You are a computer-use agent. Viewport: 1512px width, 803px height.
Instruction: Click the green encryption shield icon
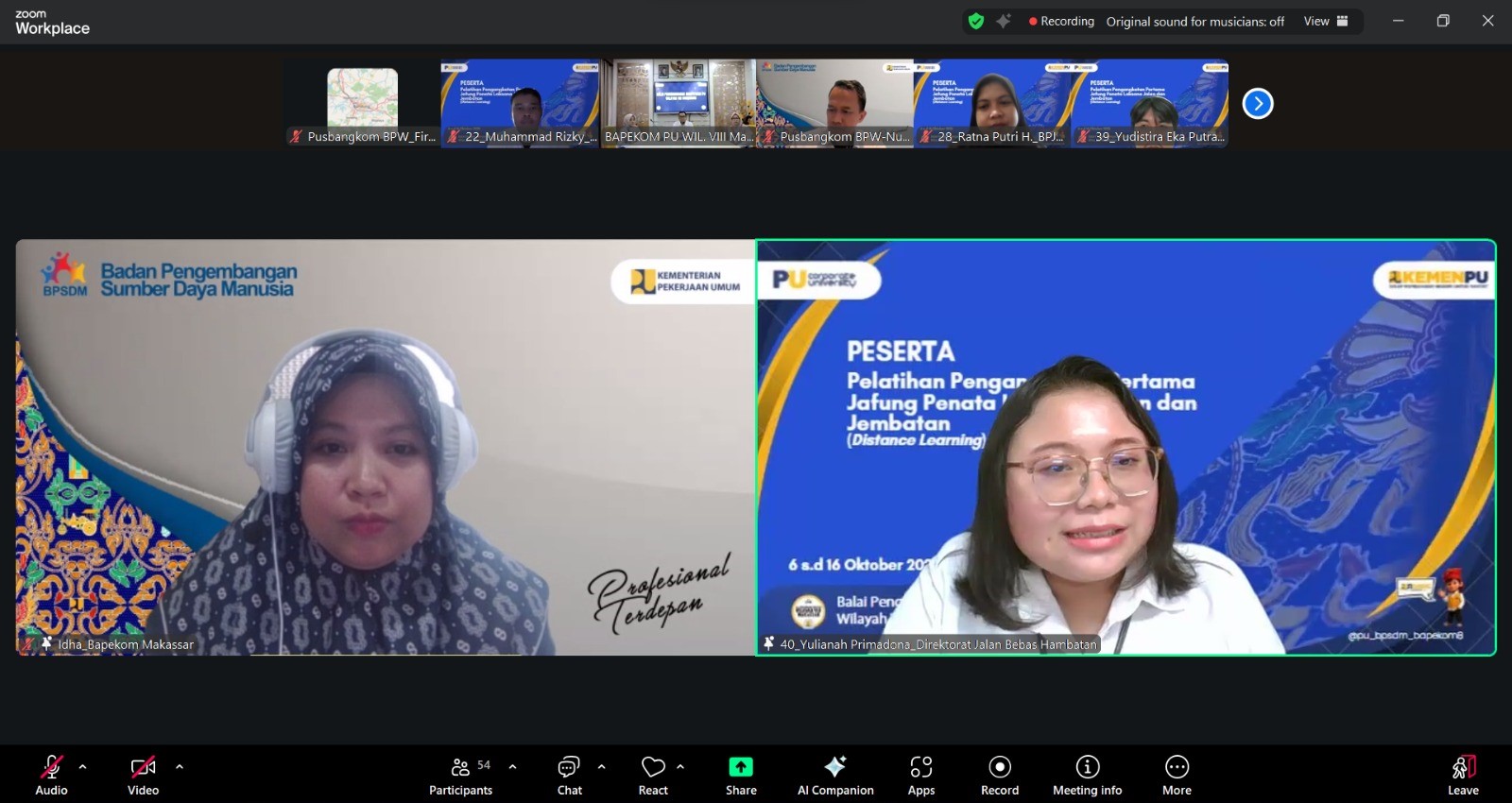pyautogui.click(x=976, y=21)
